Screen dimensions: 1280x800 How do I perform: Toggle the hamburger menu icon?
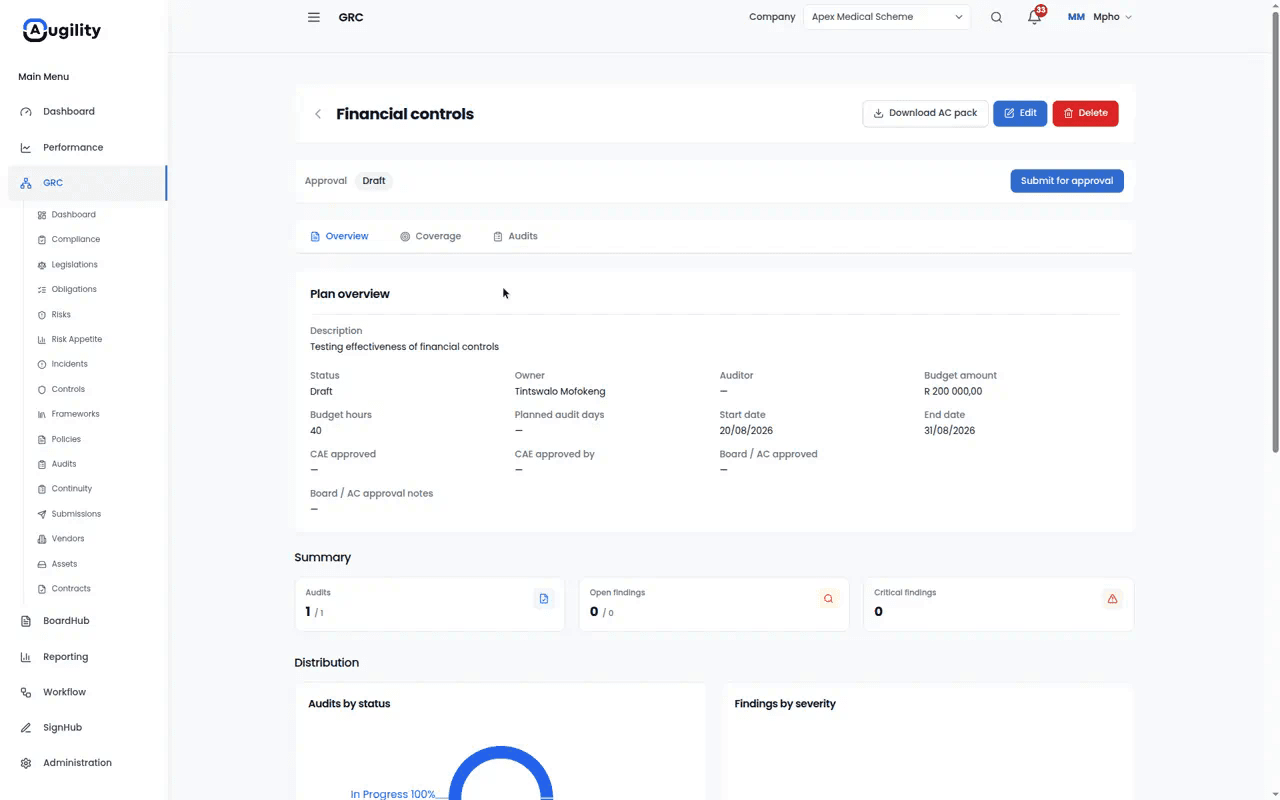[314, 17]
